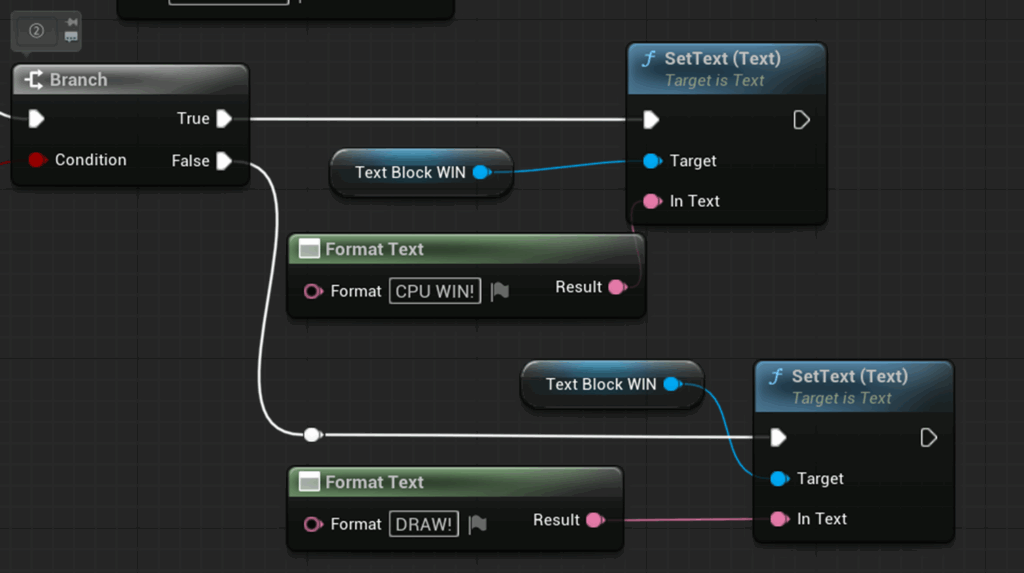Select the upper Text Block WIN variable node
The height and width of the screenshot is (573, 1024).
tap(410, 173)
